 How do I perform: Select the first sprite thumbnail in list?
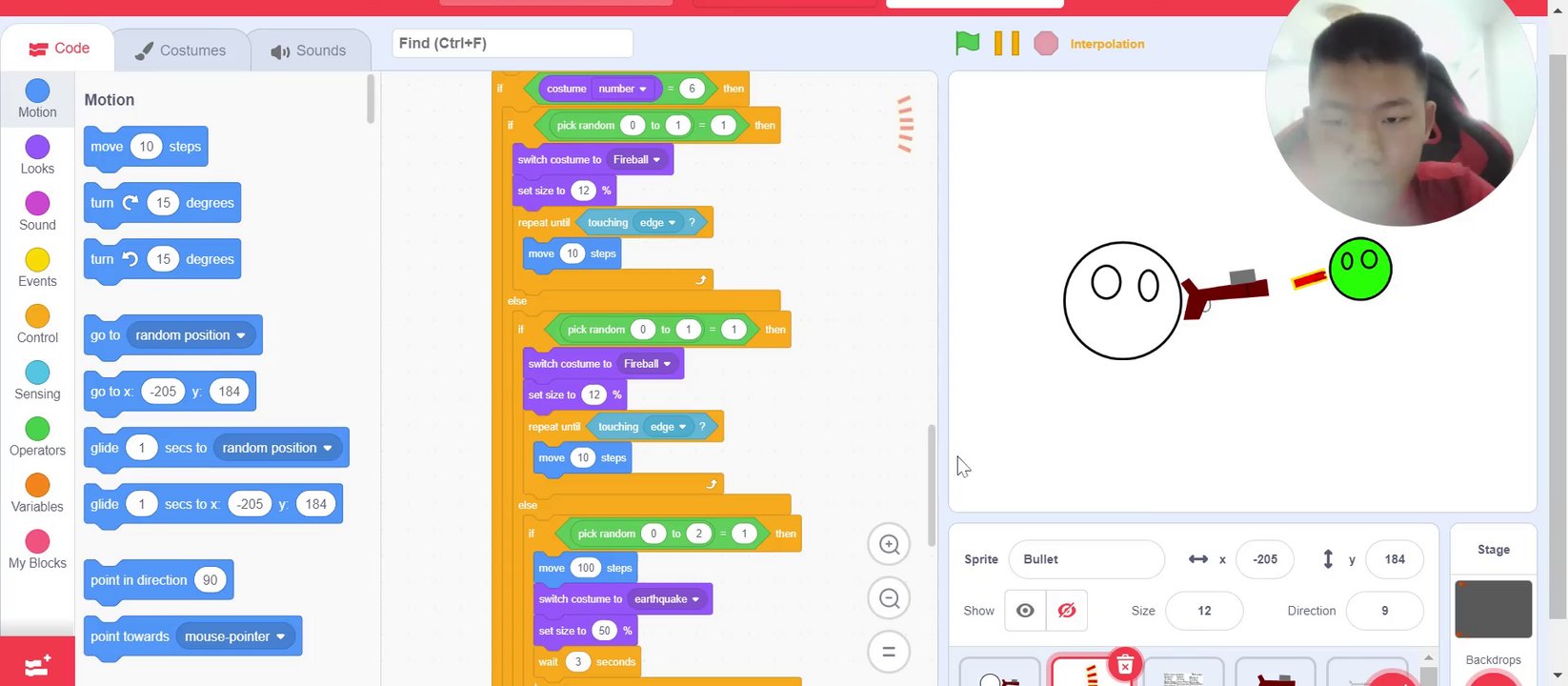[x=999, y=673]
